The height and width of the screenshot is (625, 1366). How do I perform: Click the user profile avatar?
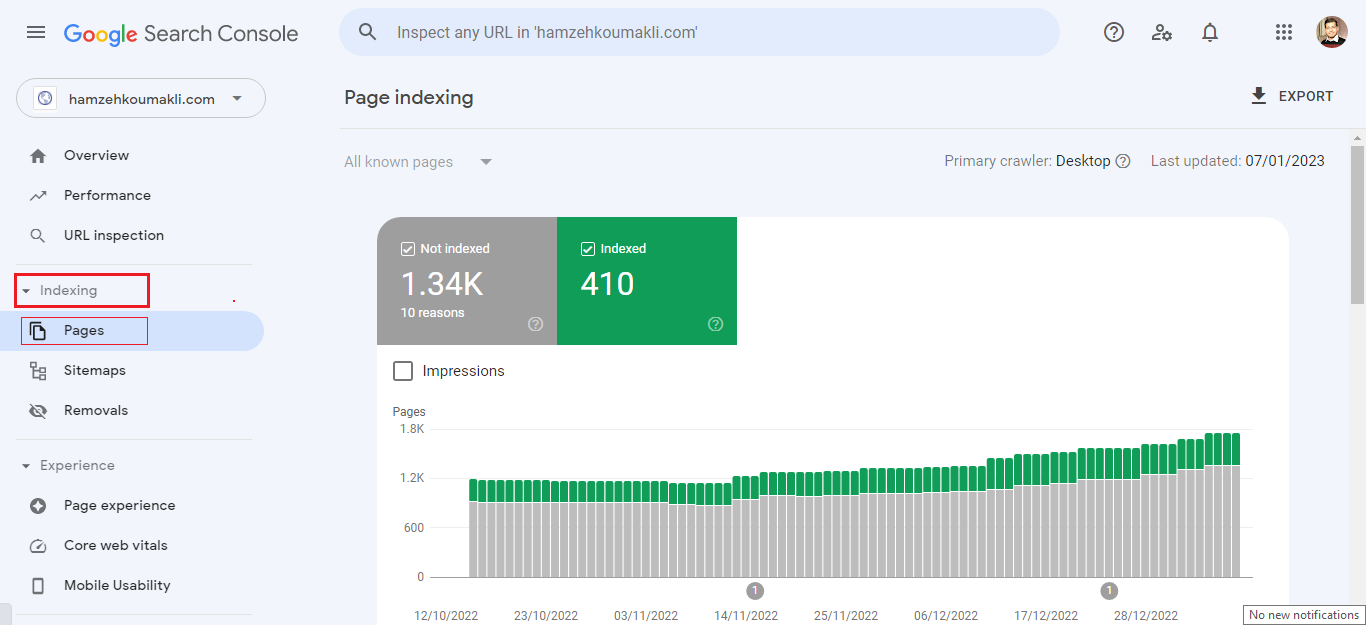click(1331, 32)
